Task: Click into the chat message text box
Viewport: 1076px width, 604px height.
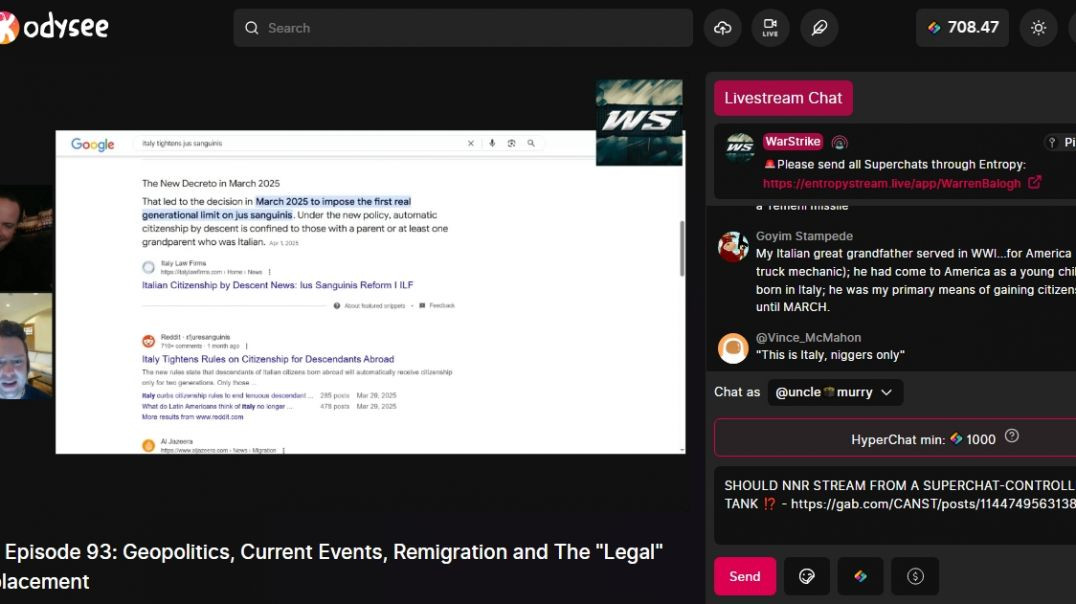Action: pos(895,505)
